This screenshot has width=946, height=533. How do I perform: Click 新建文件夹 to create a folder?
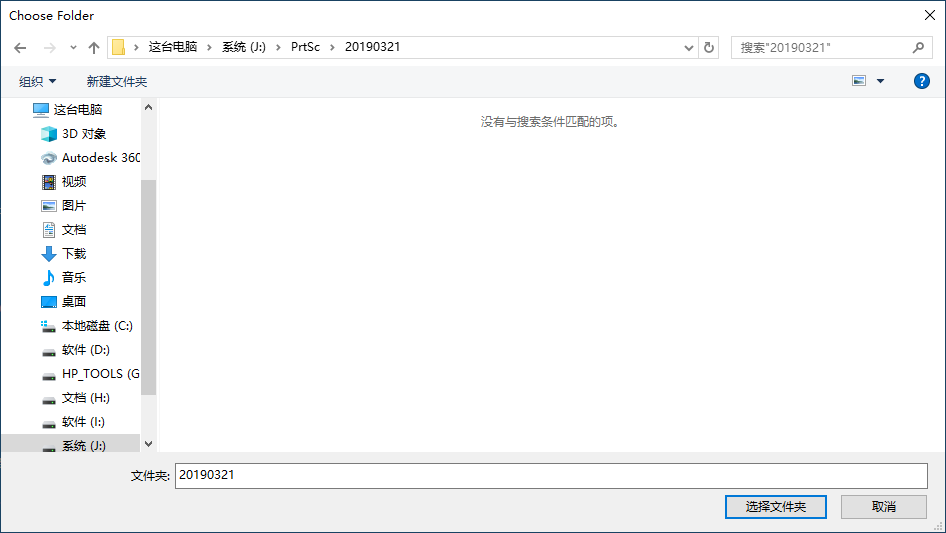coord(116,81)
